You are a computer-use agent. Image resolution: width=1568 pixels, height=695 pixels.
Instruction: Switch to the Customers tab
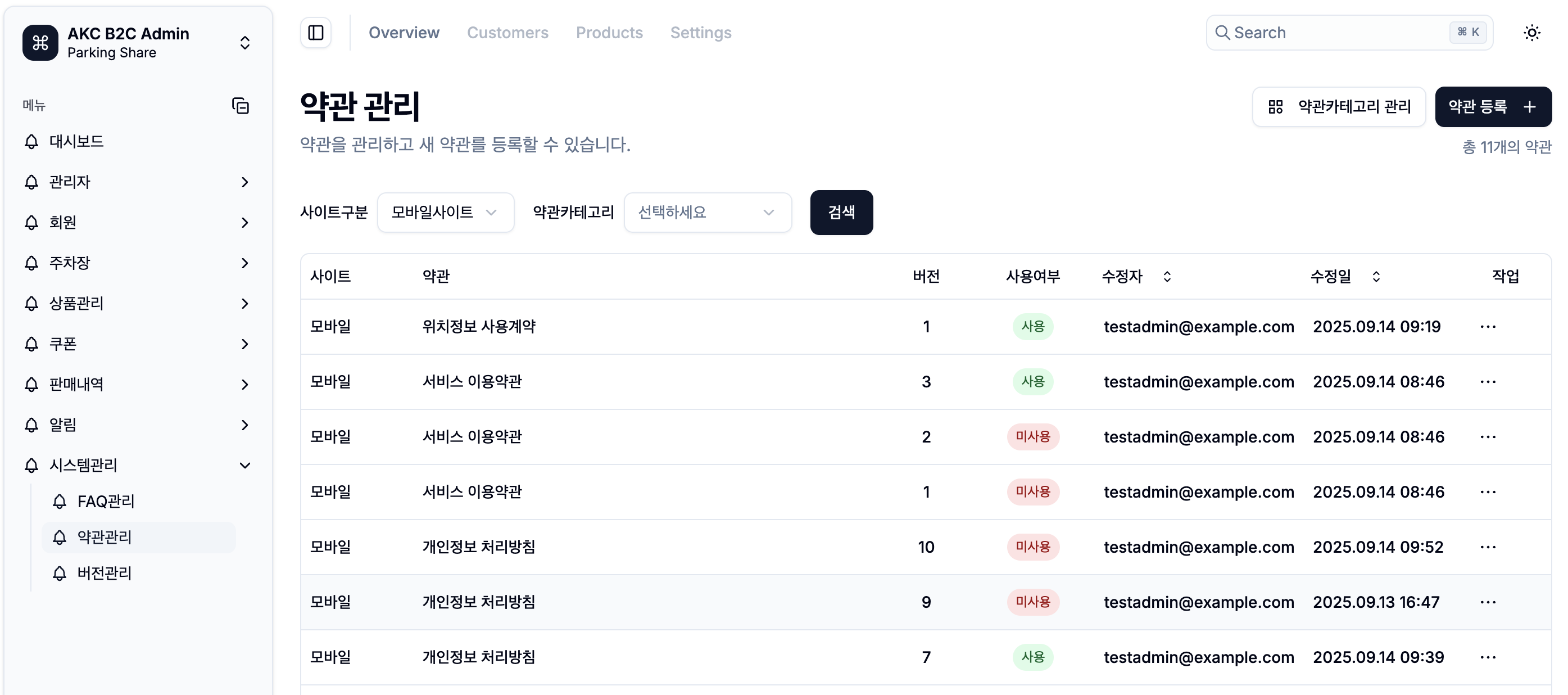click(x=508, y=32)
